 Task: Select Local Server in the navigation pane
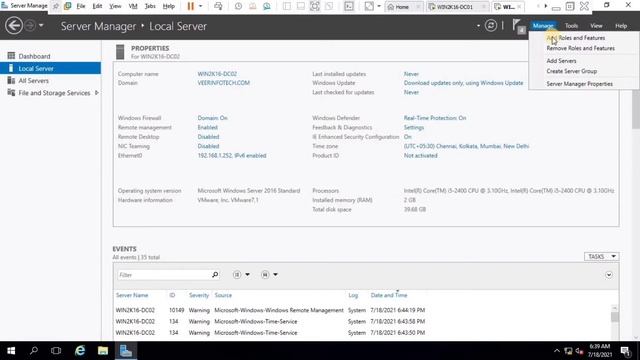pos(50,68)
